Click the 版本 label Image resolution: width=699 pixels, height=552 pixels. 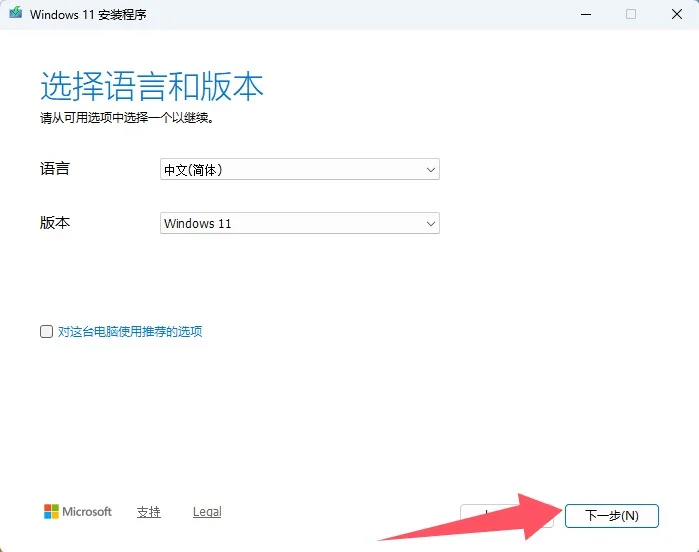55,222
